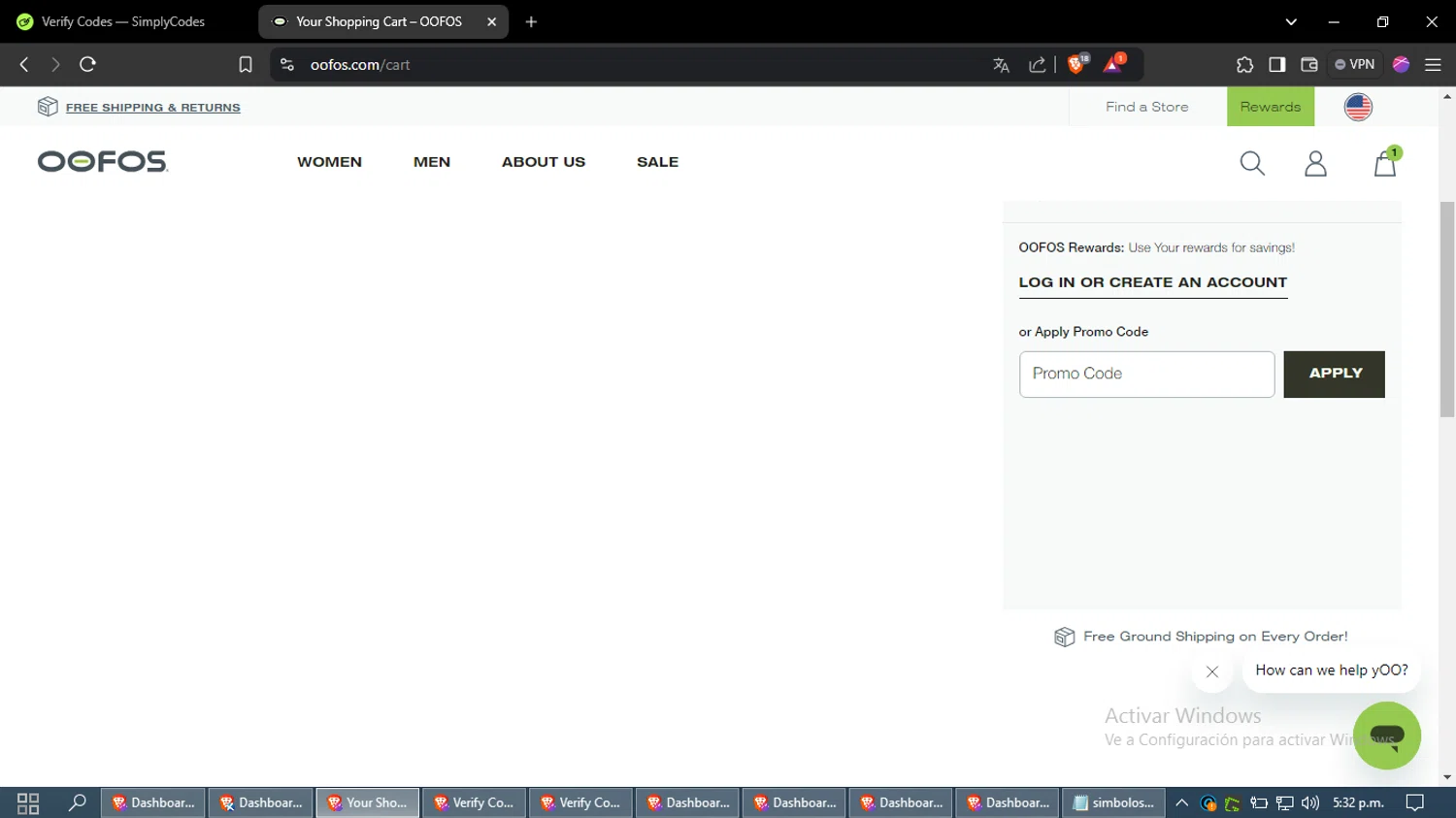Click the 'Find a Store' link

1146,107
